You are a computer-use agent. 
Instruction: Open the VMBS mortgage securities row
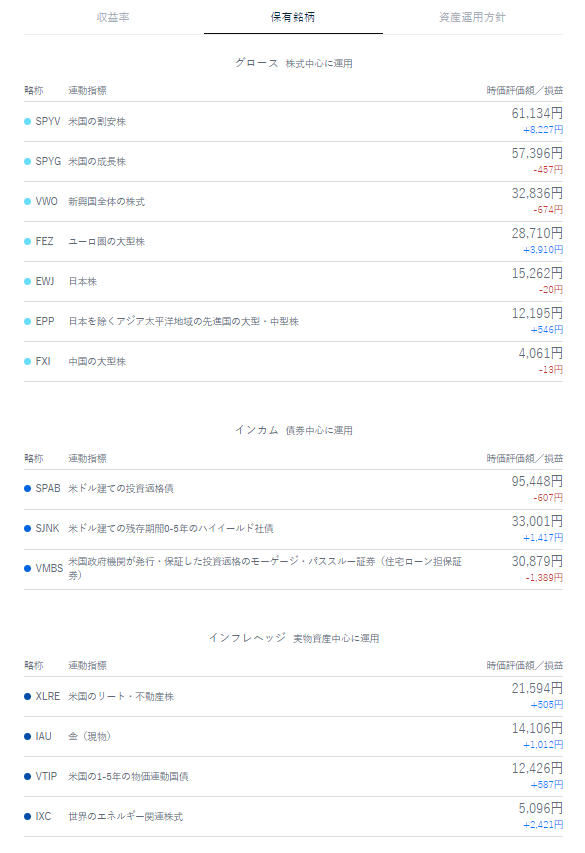(293, 569)
